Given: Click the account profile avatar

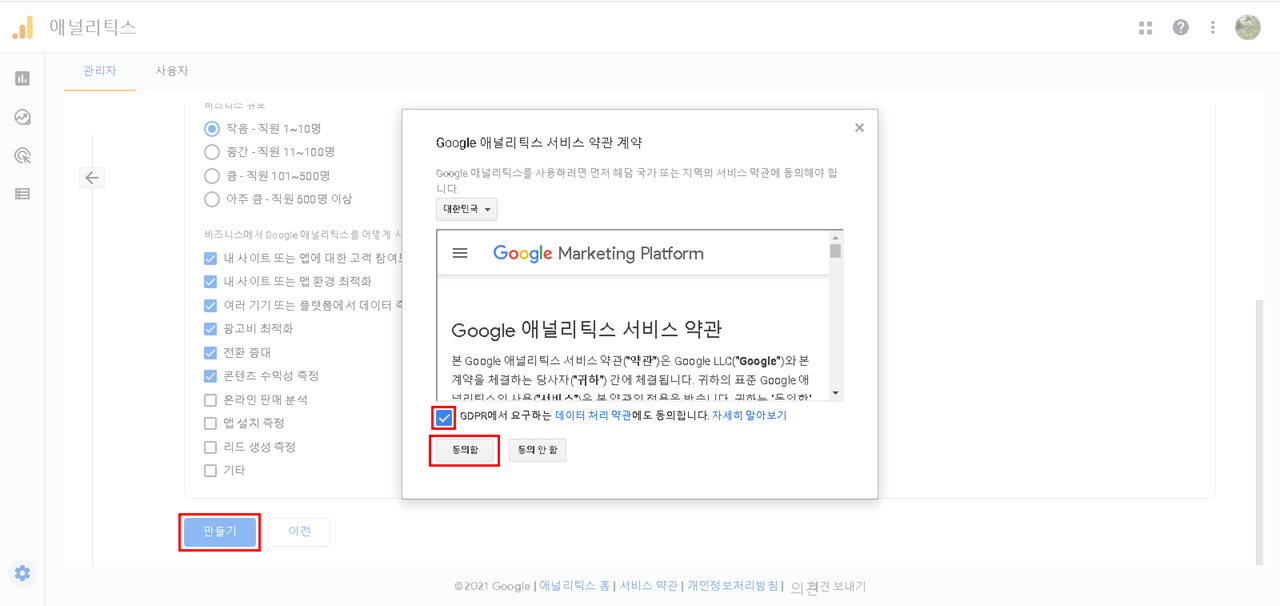Looking at the screenshot, I should [x=1248, y=28].
